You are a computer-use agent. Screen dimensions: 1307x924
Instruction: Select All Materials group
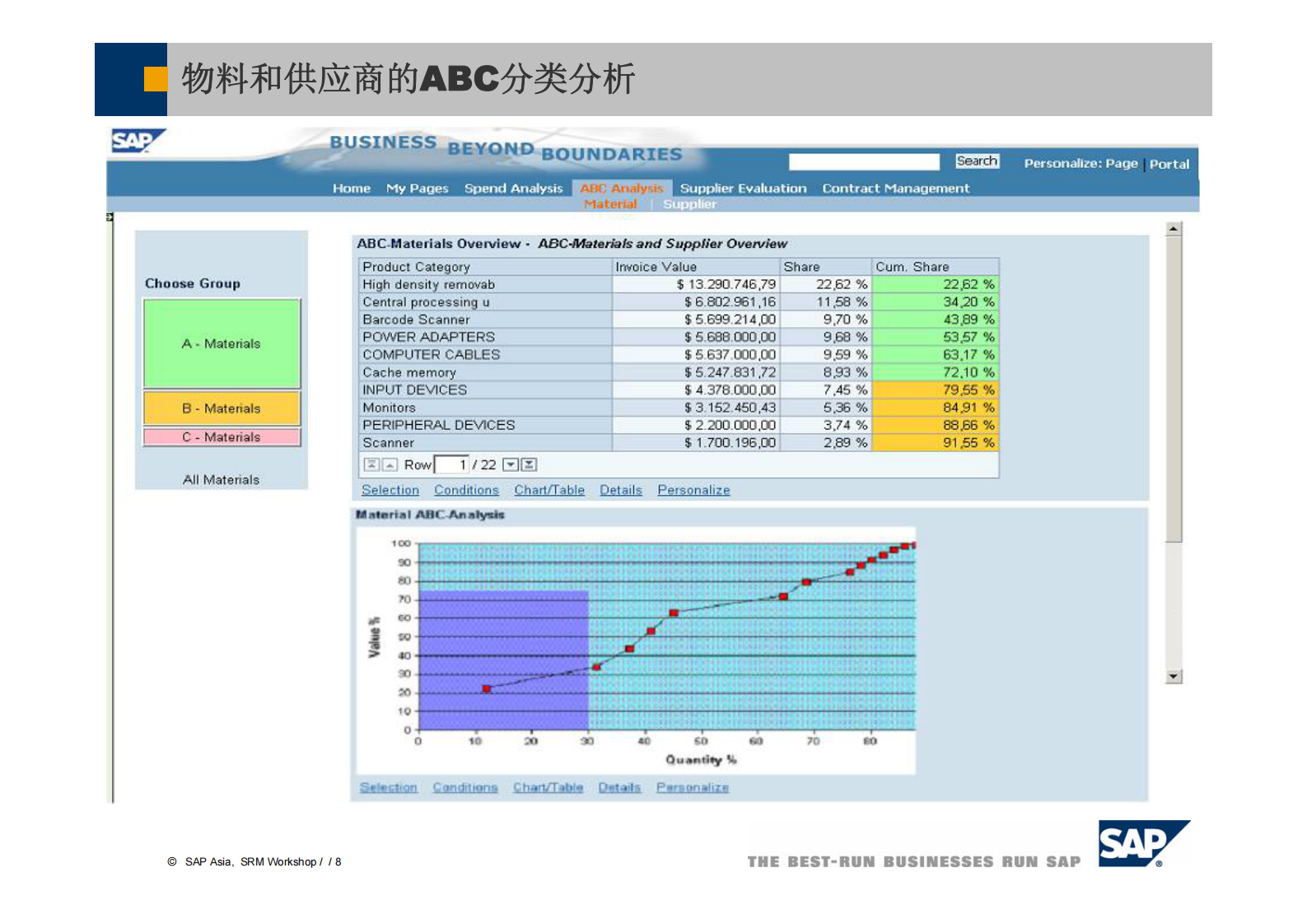coord(221,480)
